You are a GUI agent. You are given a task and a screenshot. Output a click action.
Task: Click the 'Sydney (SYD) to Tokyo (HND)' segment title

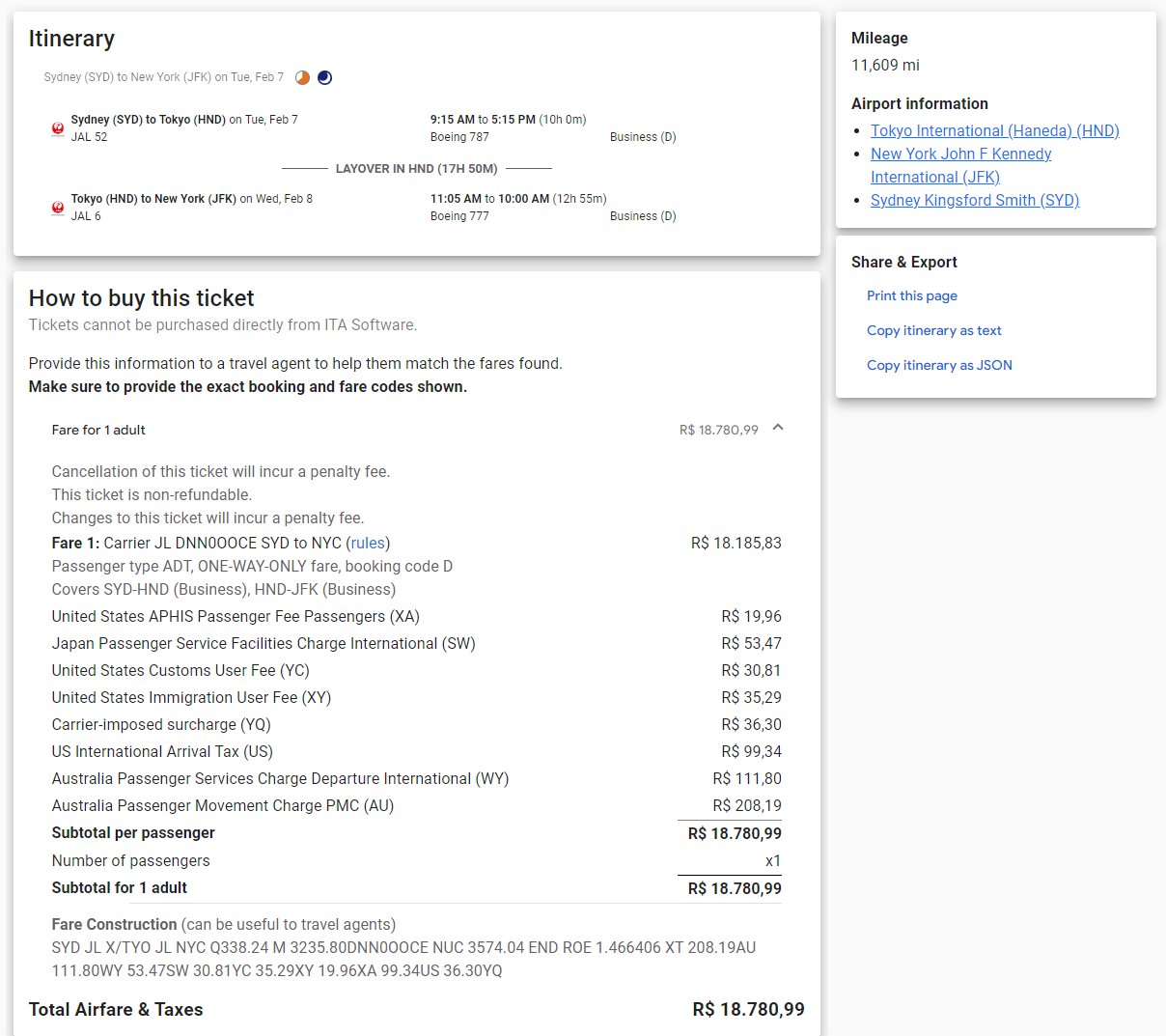click(x=149, y=120)
